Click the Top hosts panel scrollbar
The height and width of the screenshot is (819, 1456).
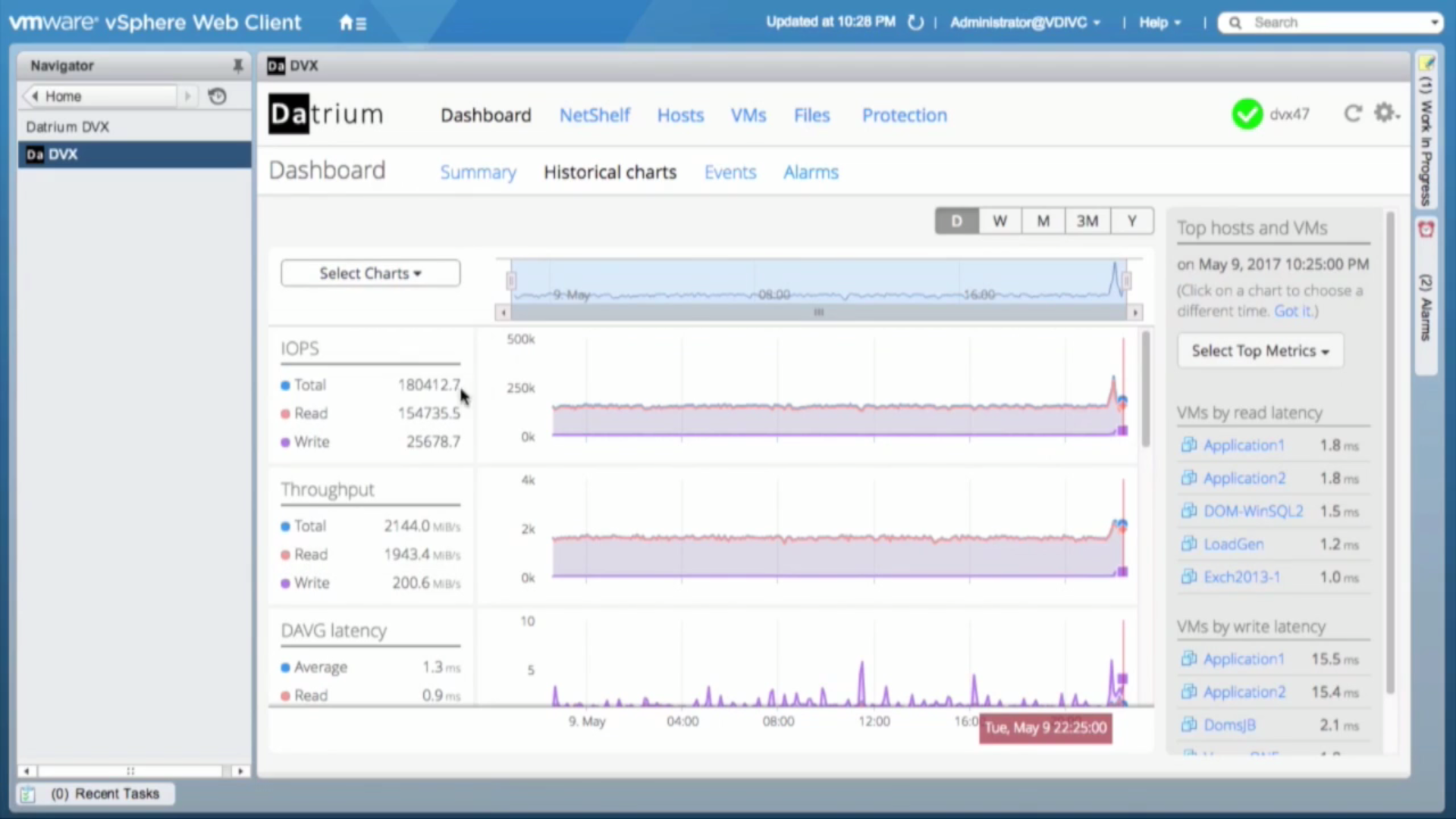[1390, 452]
